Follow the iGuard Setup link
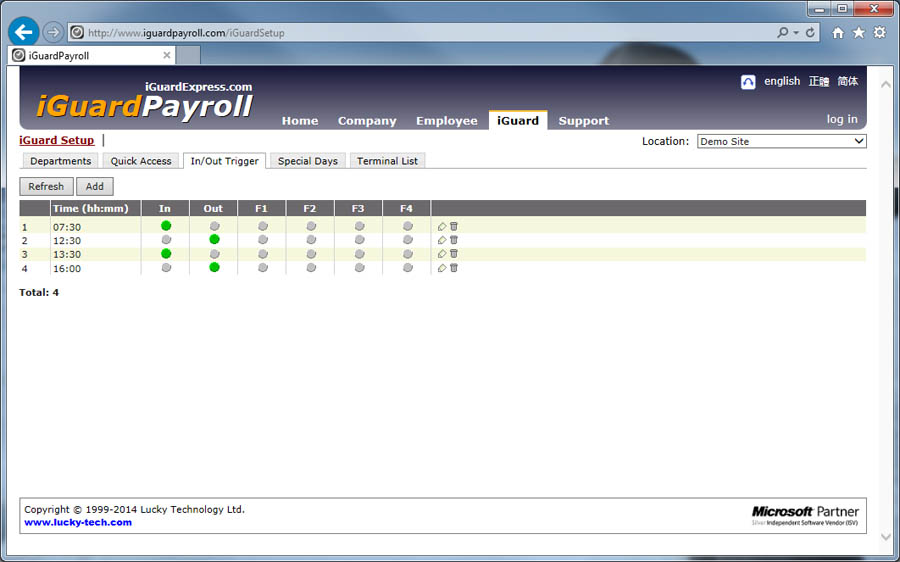The image size is (900, 562). click(56, 140)
